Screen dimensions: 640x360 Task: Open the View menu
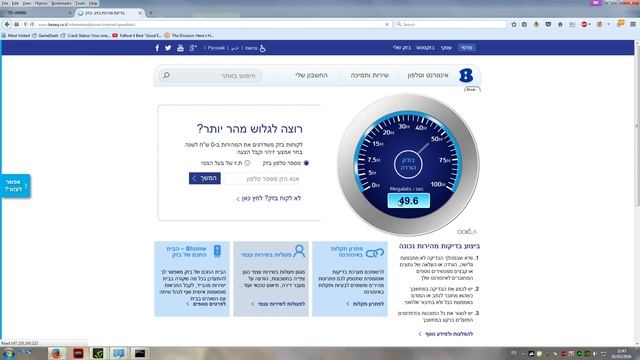pyautogui.click(x=27, y=3)
